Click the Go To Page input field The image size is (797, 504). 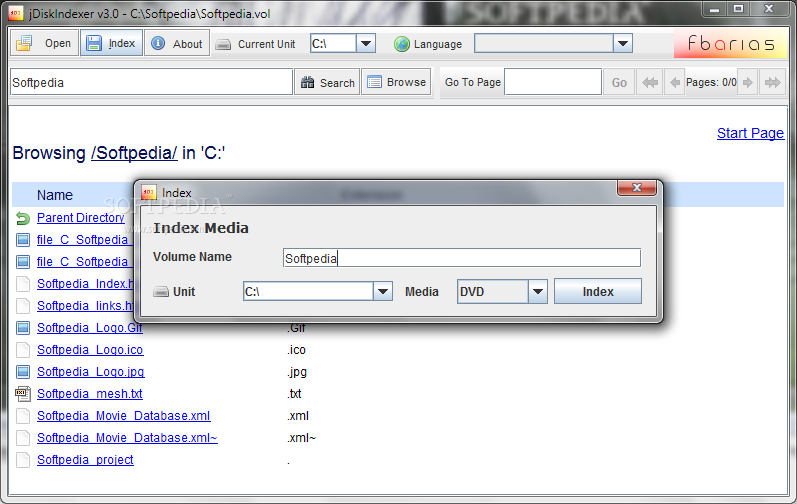[x=553, y=82]
